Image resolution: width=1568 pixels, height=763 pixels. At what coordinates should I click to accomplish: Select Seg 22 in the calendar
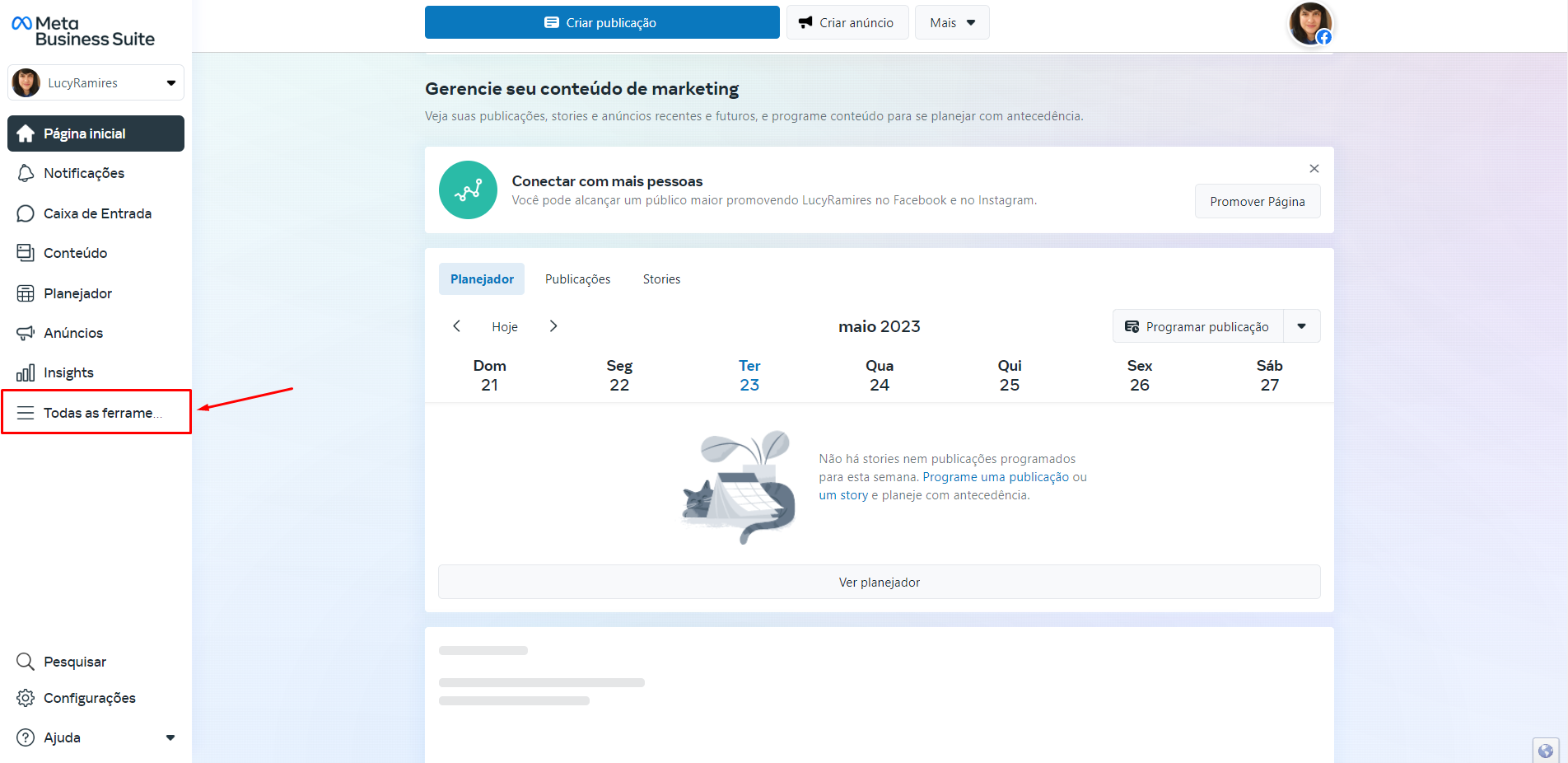(619, 375)
